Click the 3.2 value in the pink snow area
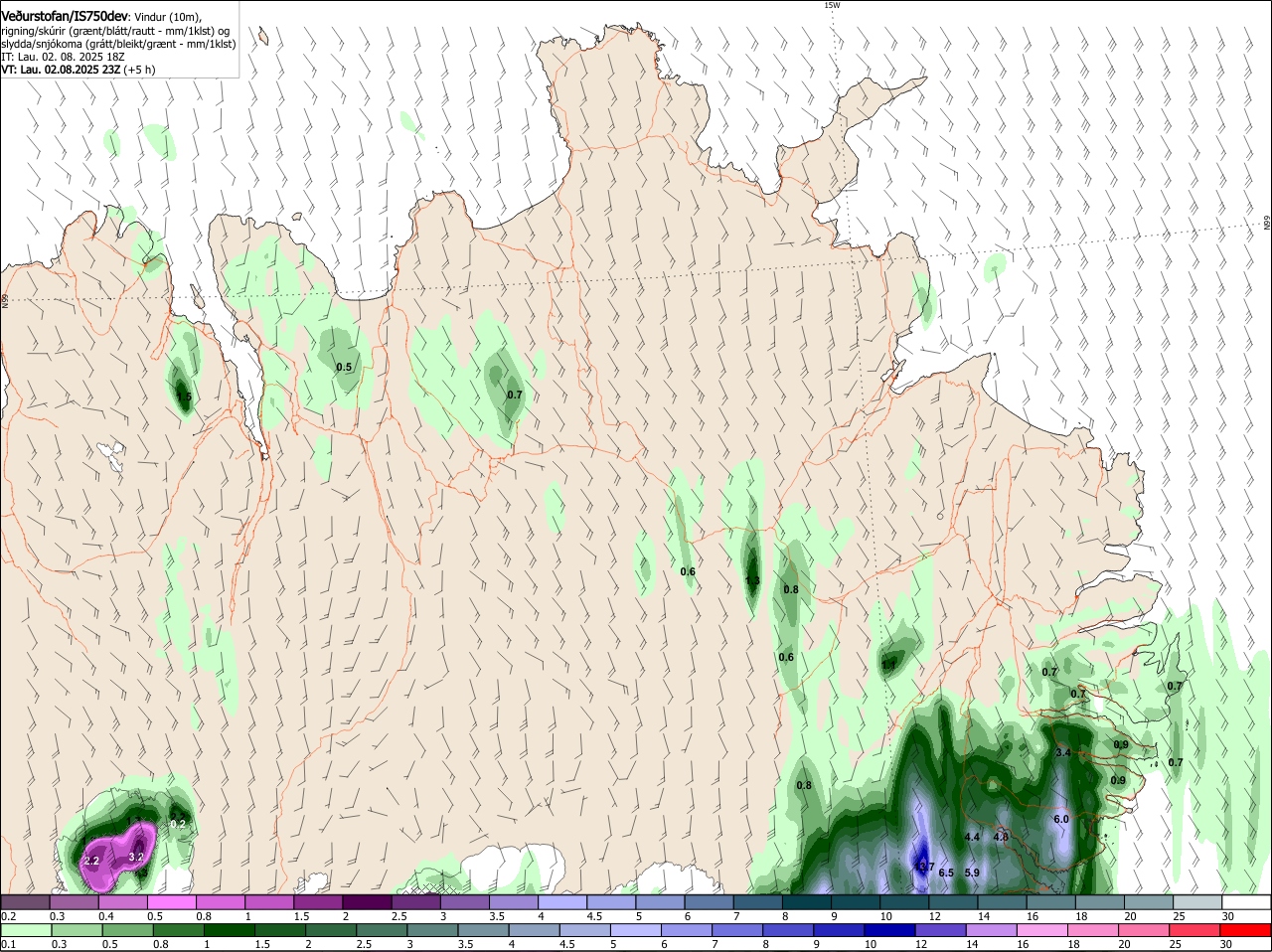Viewport: 1272px width, 952px height. [137, 857]
